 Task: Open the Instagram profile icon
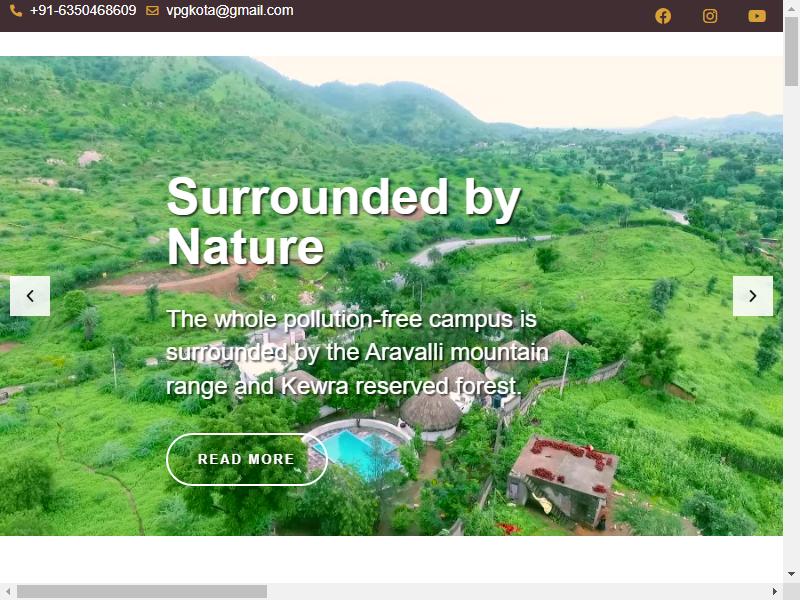pyautogui.click(x=710, y=16)
